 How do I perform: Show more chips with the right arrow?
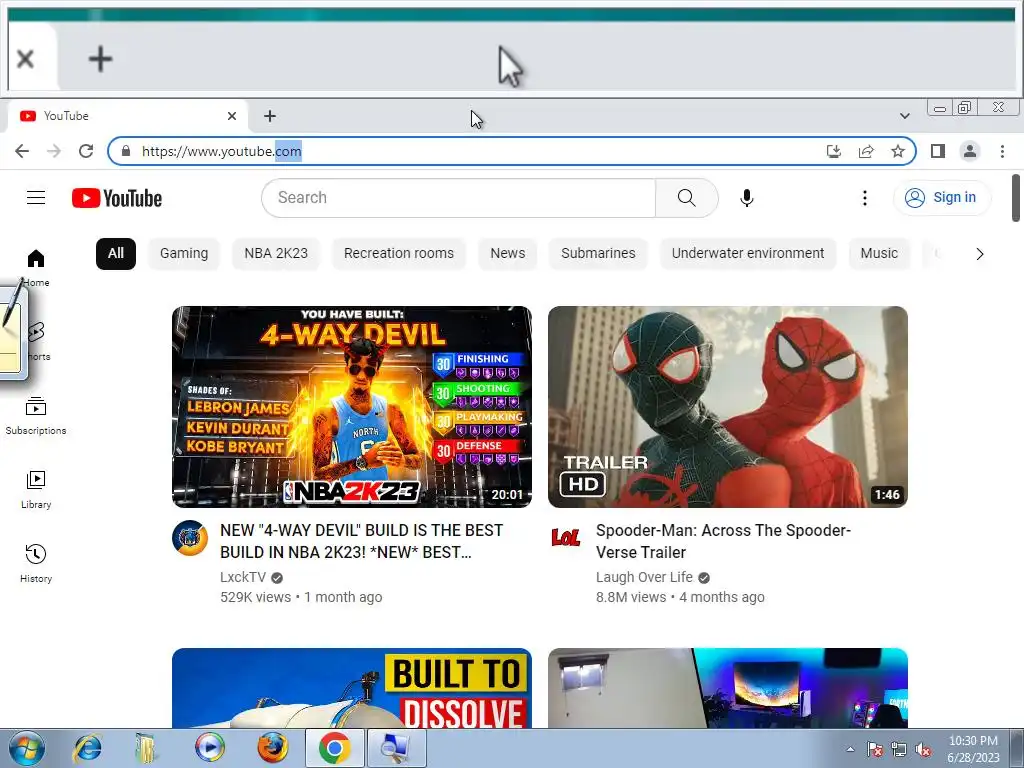pos(979,254)
